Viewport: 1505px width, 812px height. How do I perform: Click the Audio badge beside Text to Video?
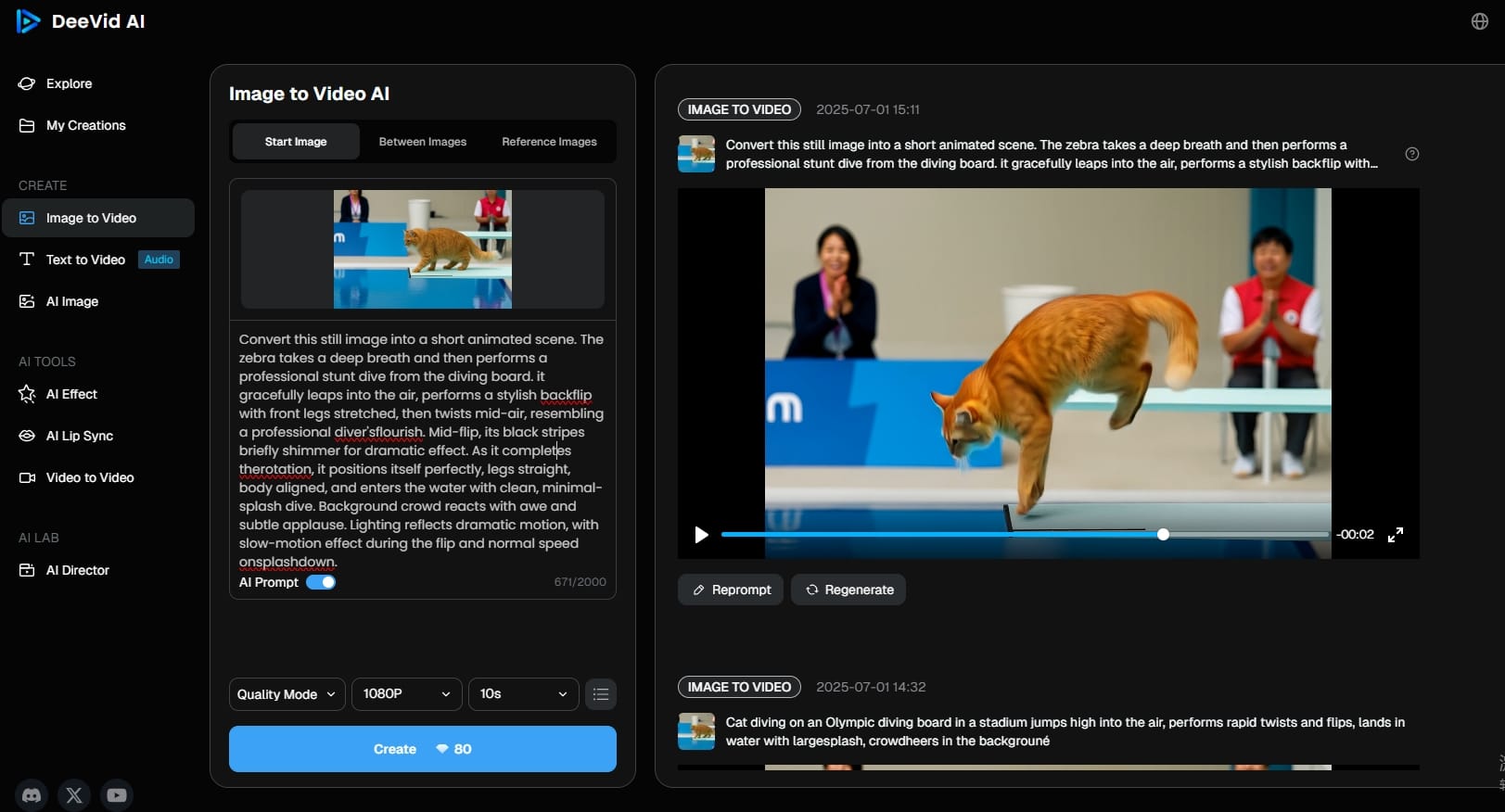click(159, 260)
